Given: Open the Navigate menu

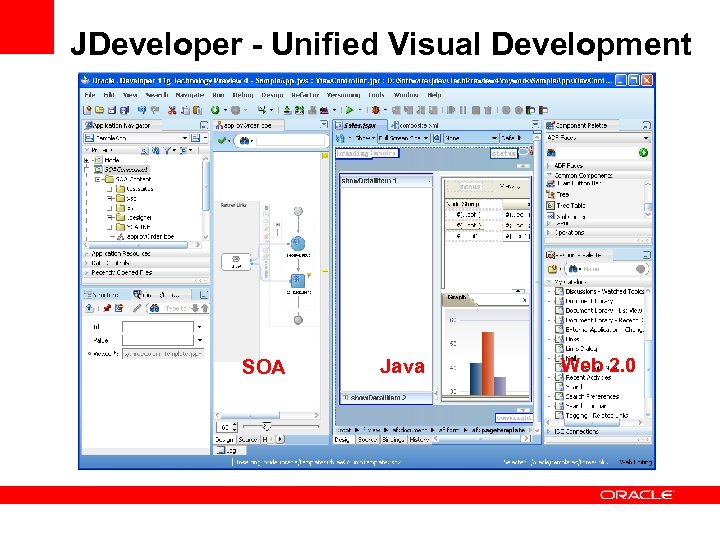Looking at the screenshot, I should pyautogui.click(x=190, y=95).
